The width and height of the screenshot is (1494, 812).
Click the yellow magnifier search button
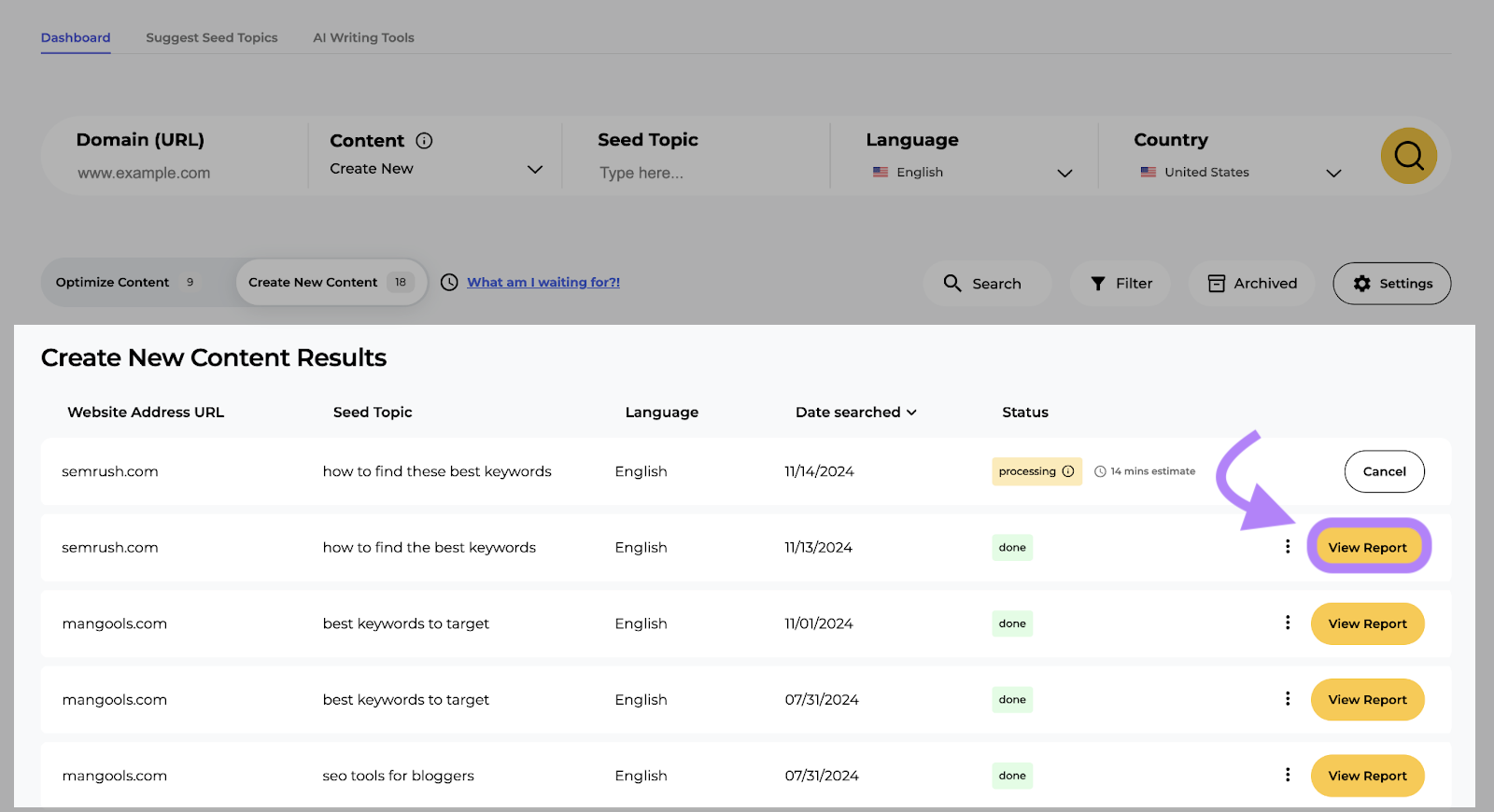pos(1408,156)
